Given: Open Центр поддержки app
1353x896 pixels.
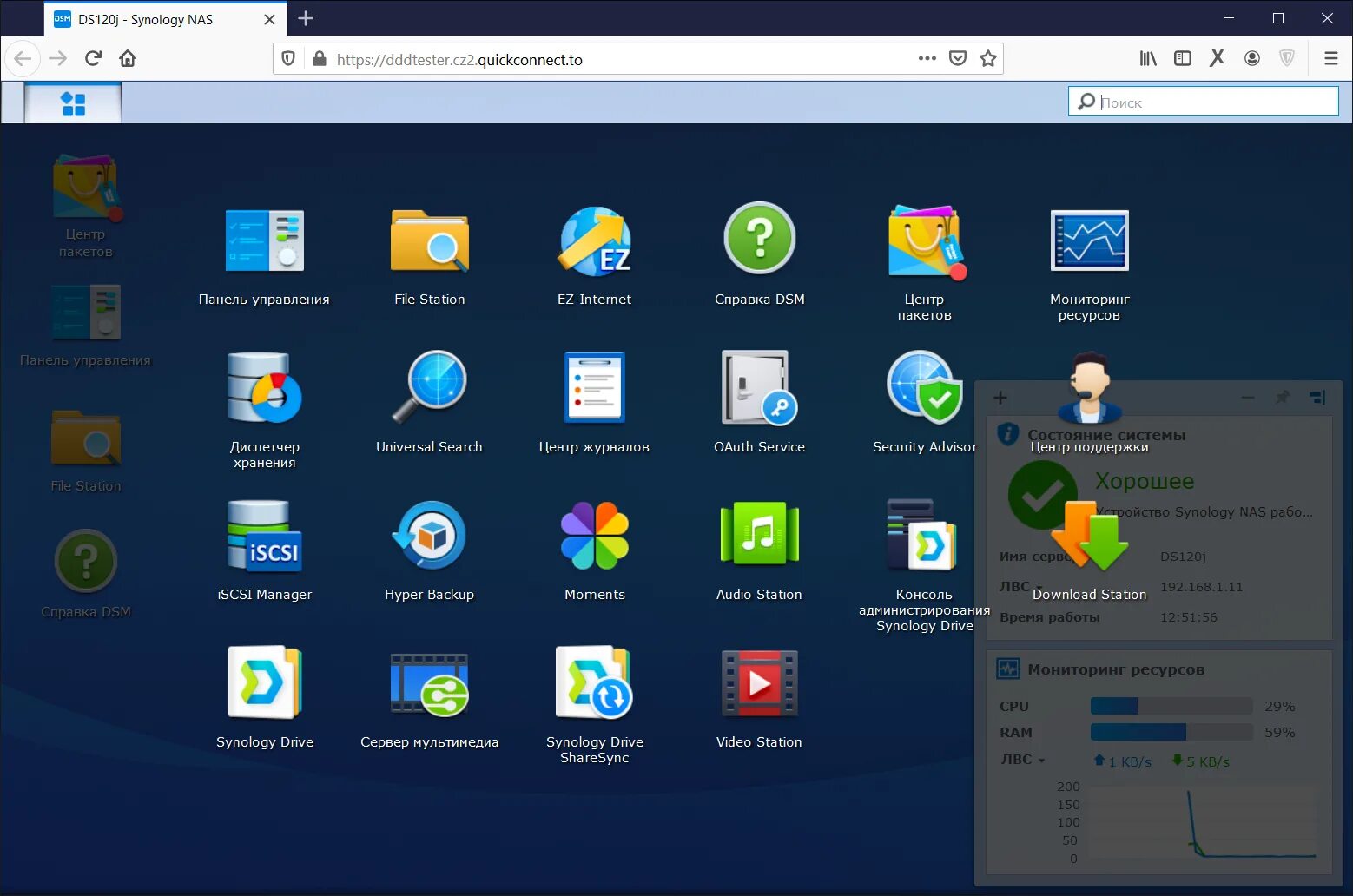Looking at the screenshot, I should [1089, 387].
